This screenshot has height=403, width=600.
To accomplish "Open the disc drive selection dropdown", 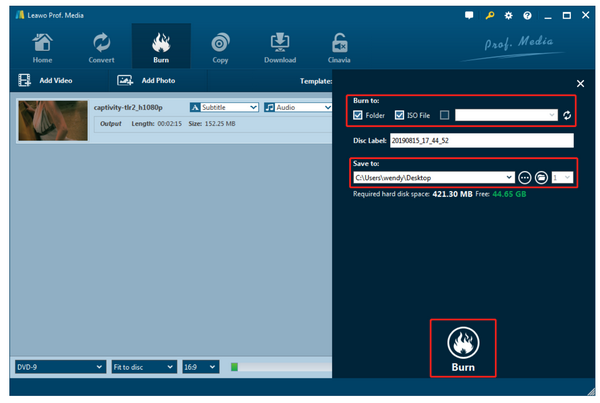I will (x=506, y=115).
